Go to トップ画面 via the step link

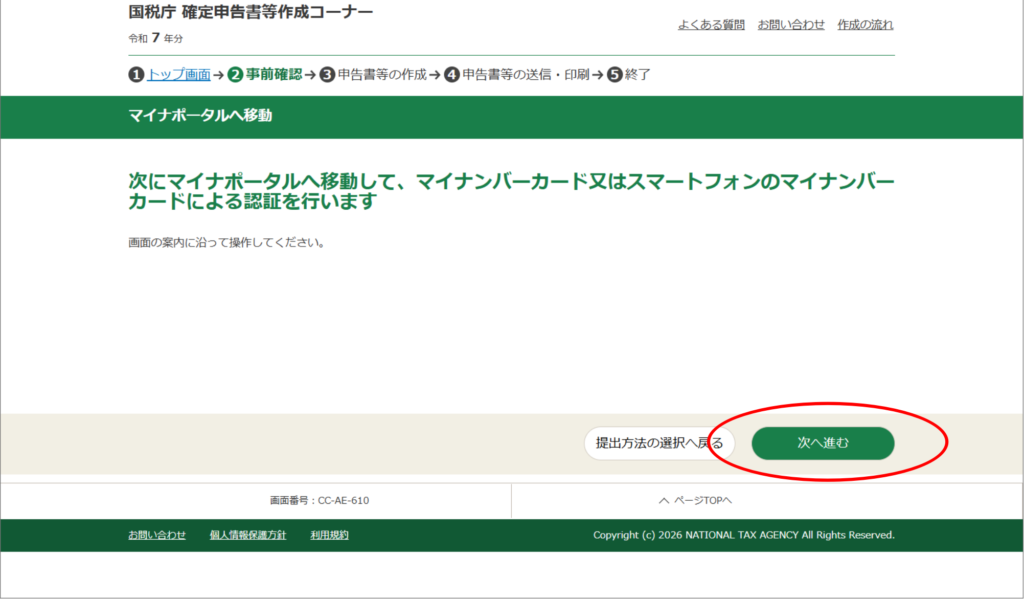[x=178, y=74]
